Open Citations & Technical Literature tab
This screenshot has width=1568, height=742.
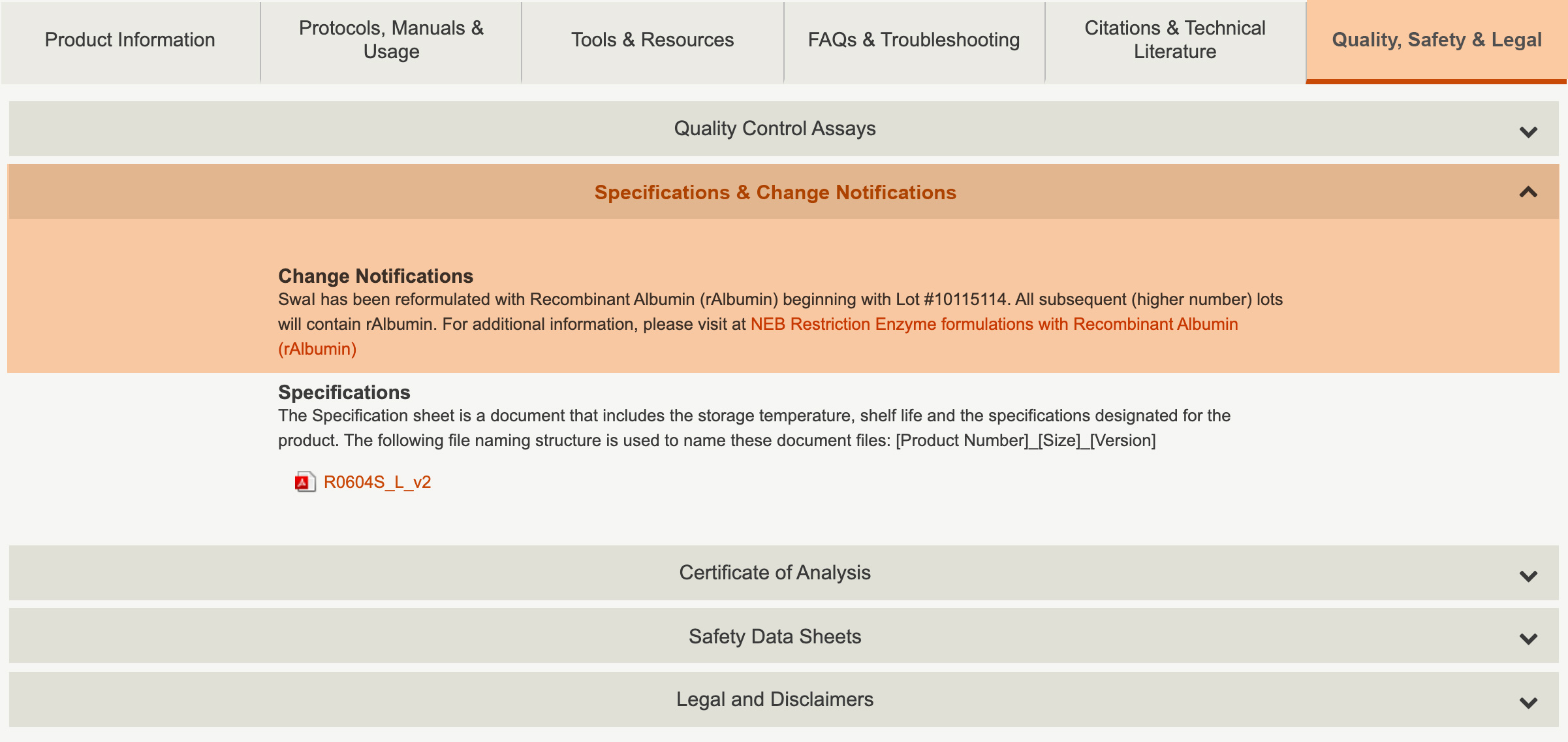[x=1174, y=40]
